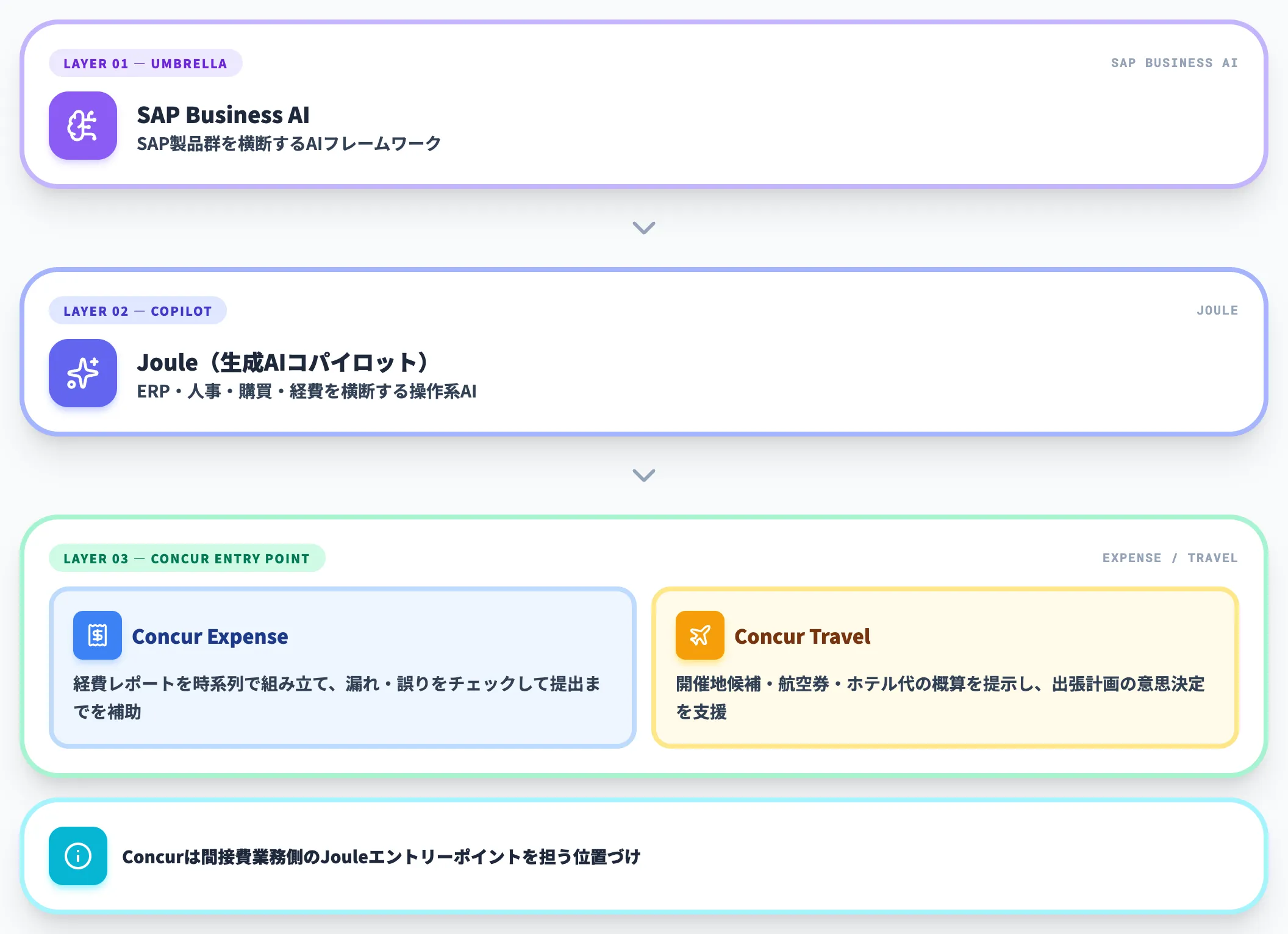The width and height of the screenshot is (1288, 934).
Task: Select the LAYER 03 — CONCUR ENTRY POINT badge
Action: point(187,558)
